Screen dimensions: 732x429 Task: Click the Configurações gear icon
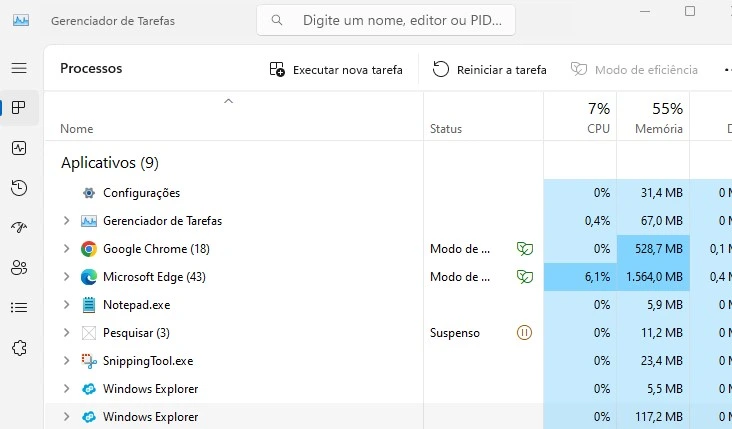click(89, 193)
